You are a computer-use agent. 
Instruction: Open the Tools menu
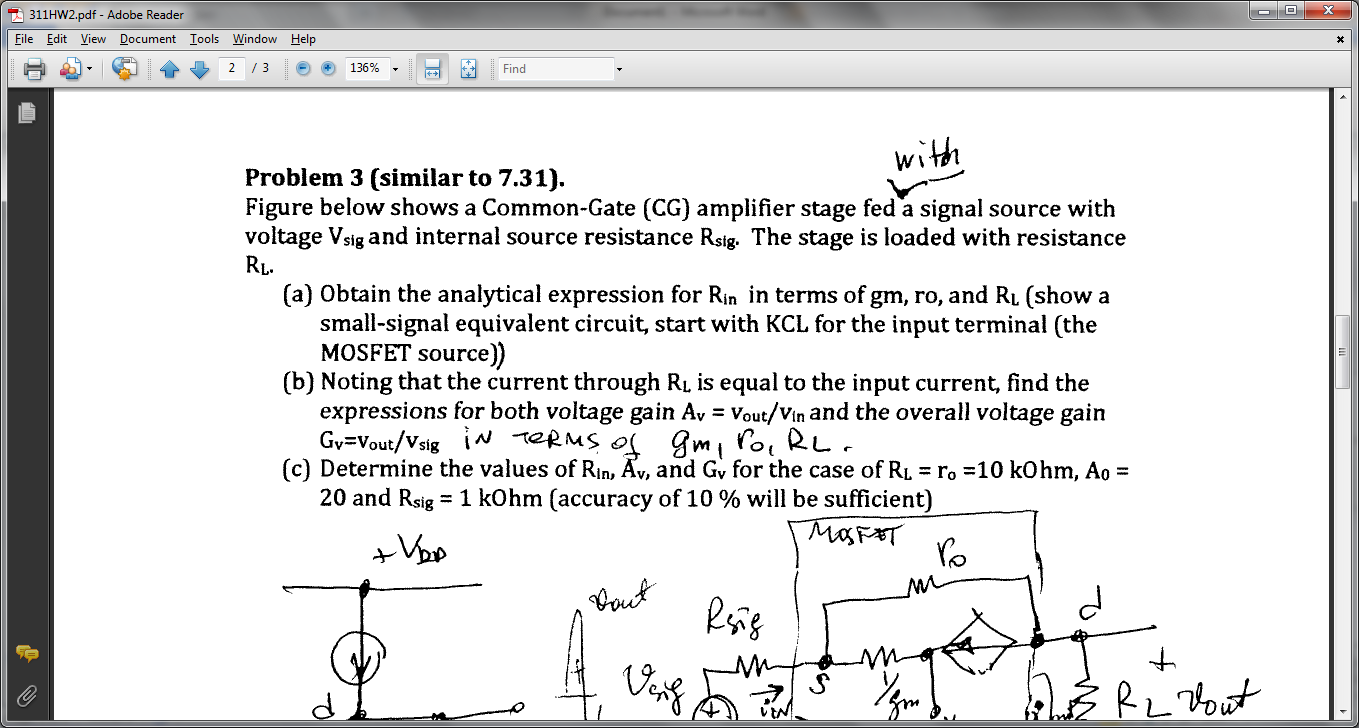tap(204, 39)
